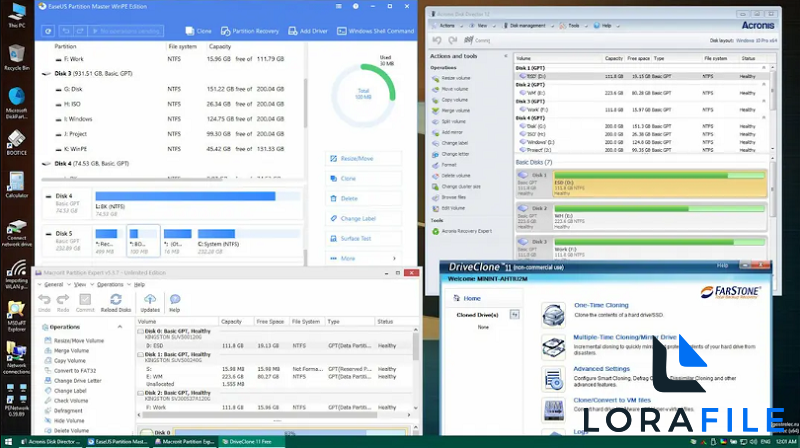Select the K: WinPE partition row in EaseUS

(x=171, y=149)
